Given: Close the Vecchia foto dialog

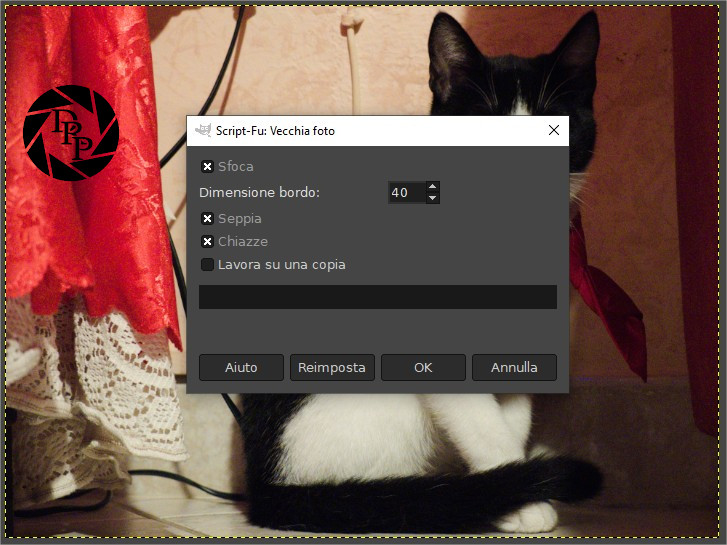Looking at the screenshot, I should pyautogui.click(x=553, y=131).
